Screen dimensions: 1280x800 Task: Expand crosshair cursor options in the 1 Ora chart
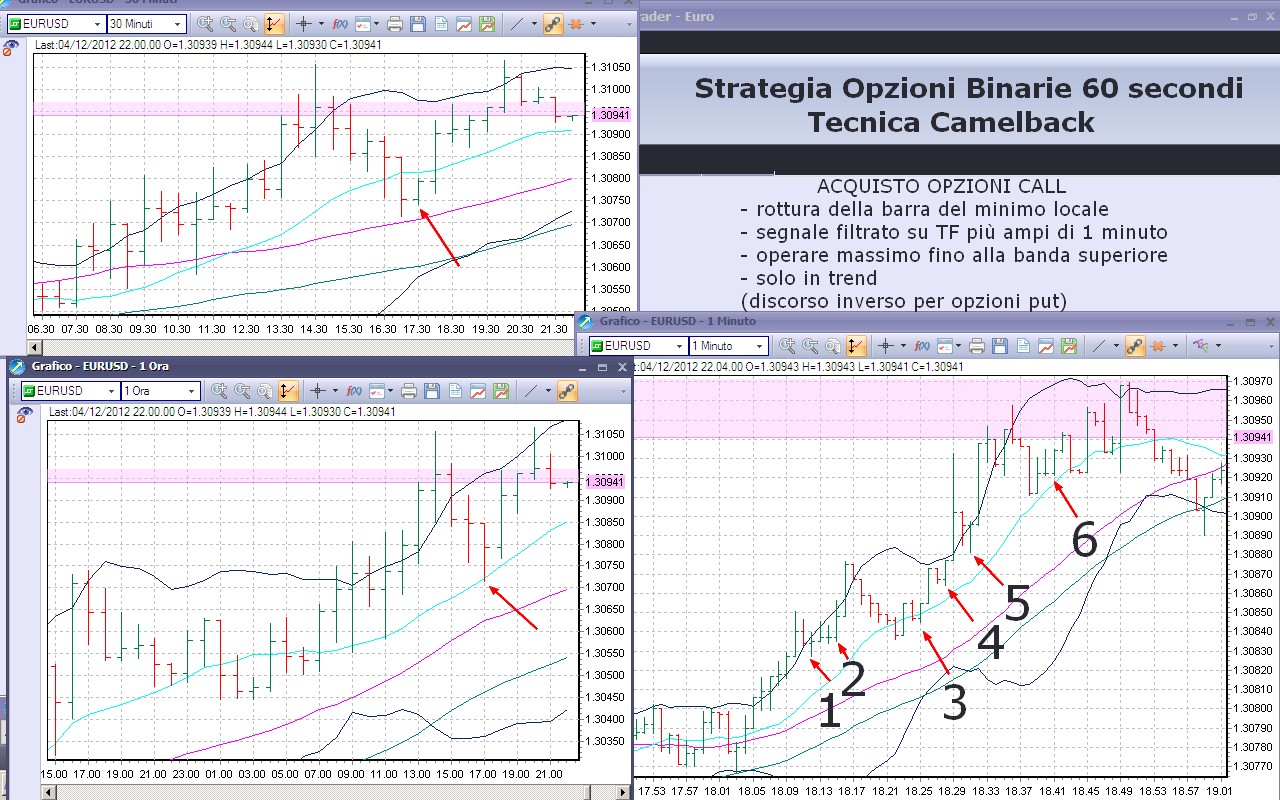[x=334, y=391]
